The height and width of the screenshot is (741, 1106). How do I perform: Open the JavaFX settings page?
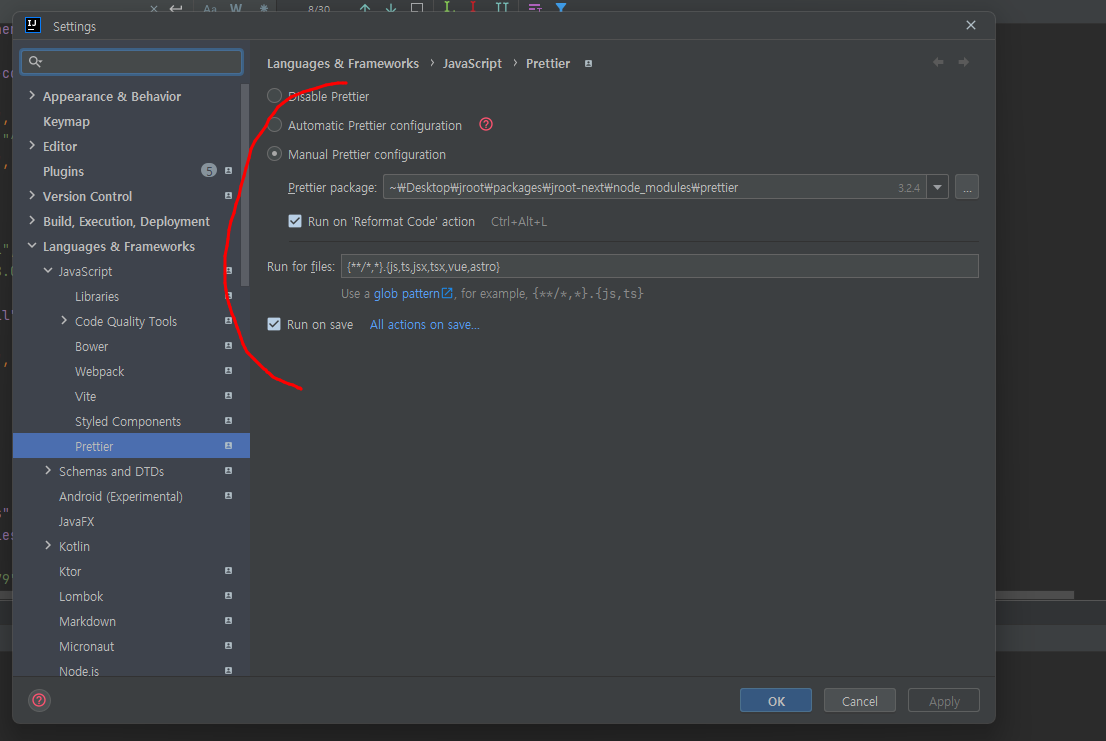(76, 521)
